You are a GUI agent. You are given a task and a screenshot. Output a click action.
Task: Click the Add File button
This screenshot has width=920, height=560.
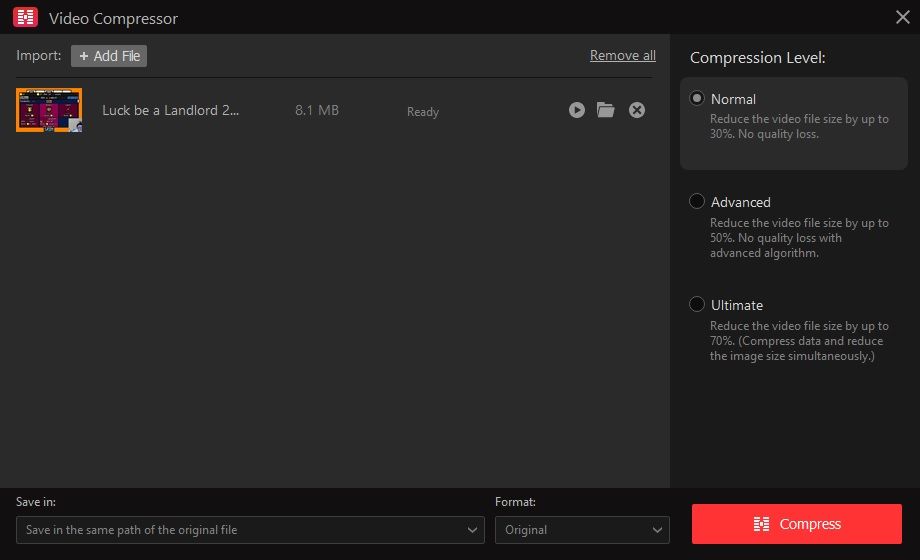[x=109, y=56]
